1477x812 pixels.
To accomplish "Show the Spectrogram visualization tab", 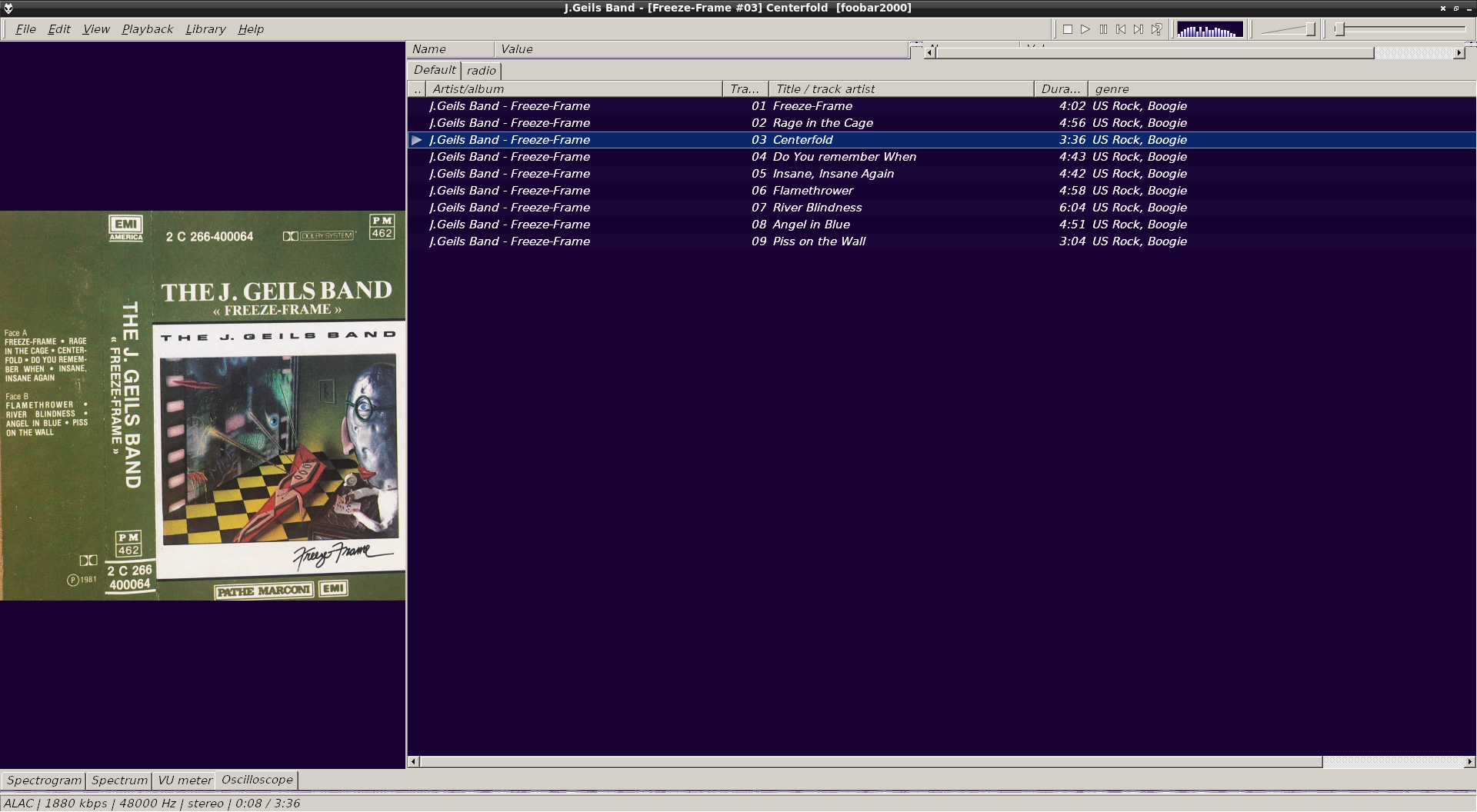I will point(44,780).
